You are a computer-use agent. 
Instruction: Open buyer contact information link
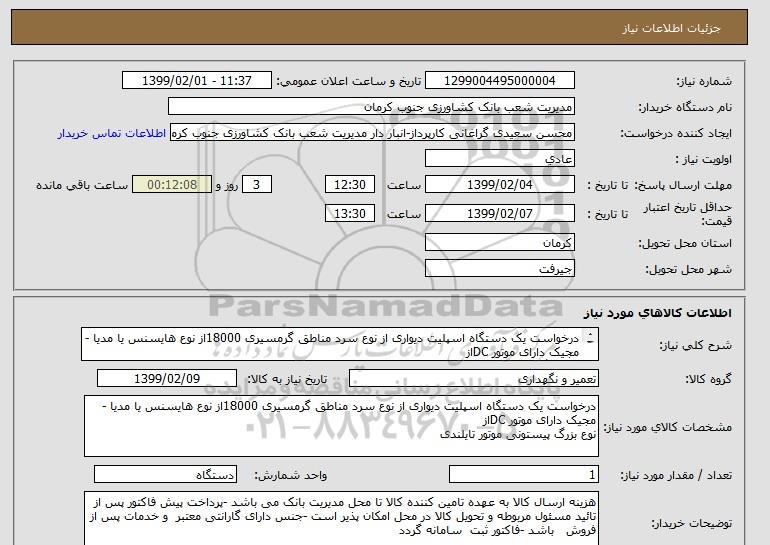111,134
